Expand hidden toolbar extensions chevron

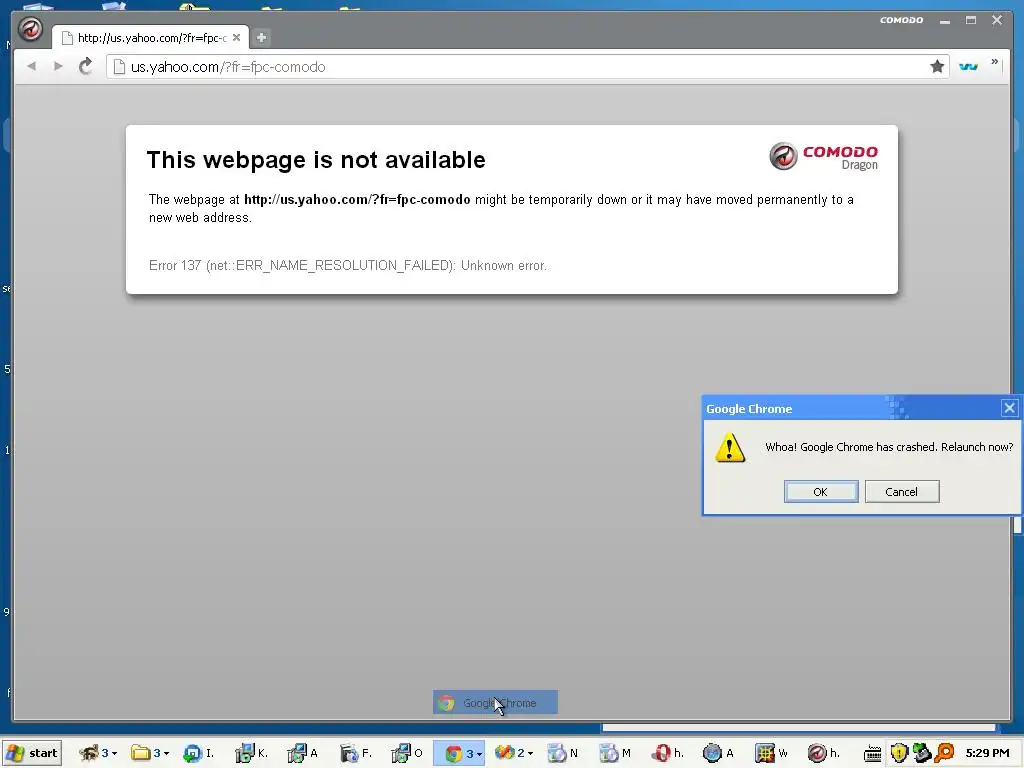(x=995, y=61)
